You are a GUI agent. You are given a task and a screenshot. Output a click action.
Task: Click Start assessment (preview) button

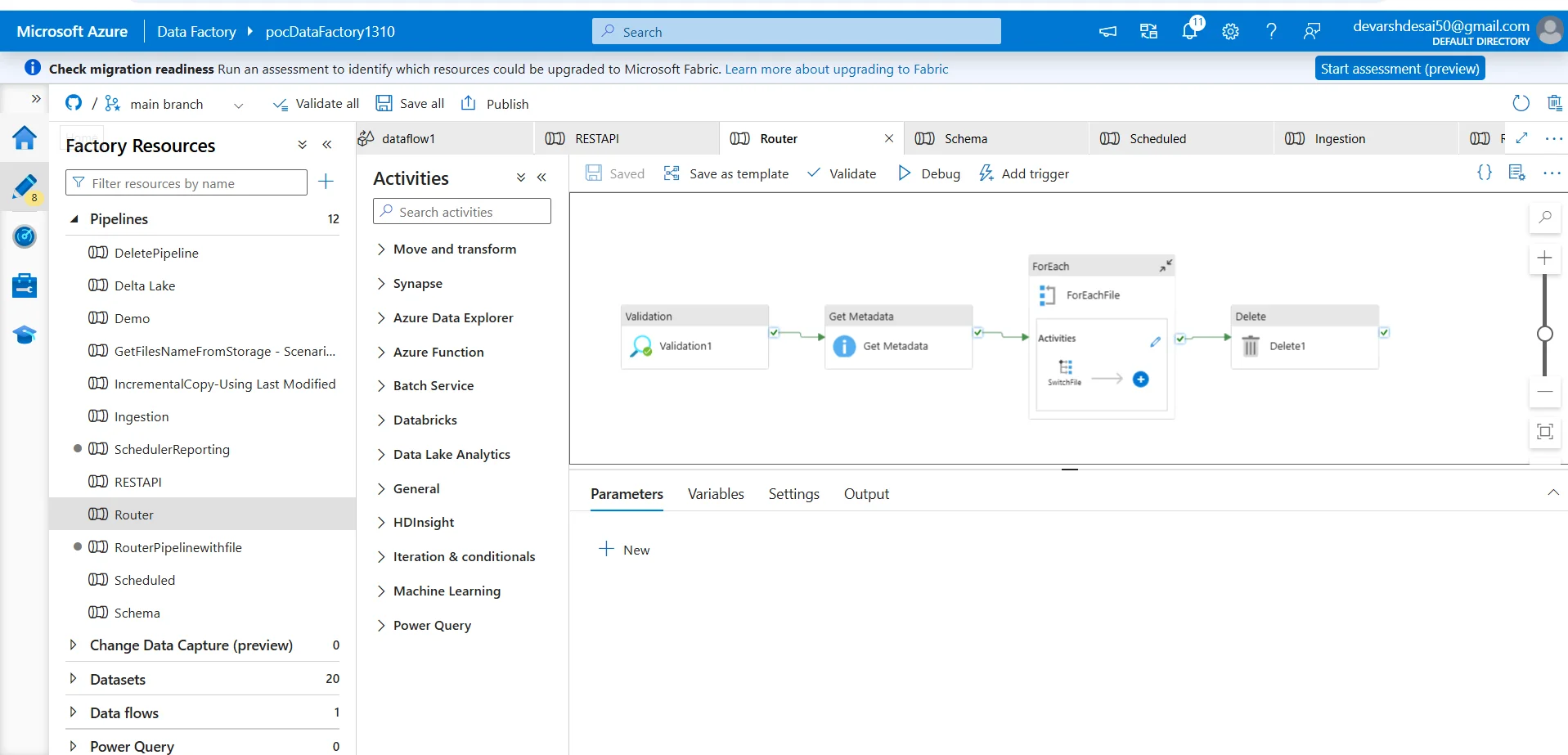click(1399, 69)
